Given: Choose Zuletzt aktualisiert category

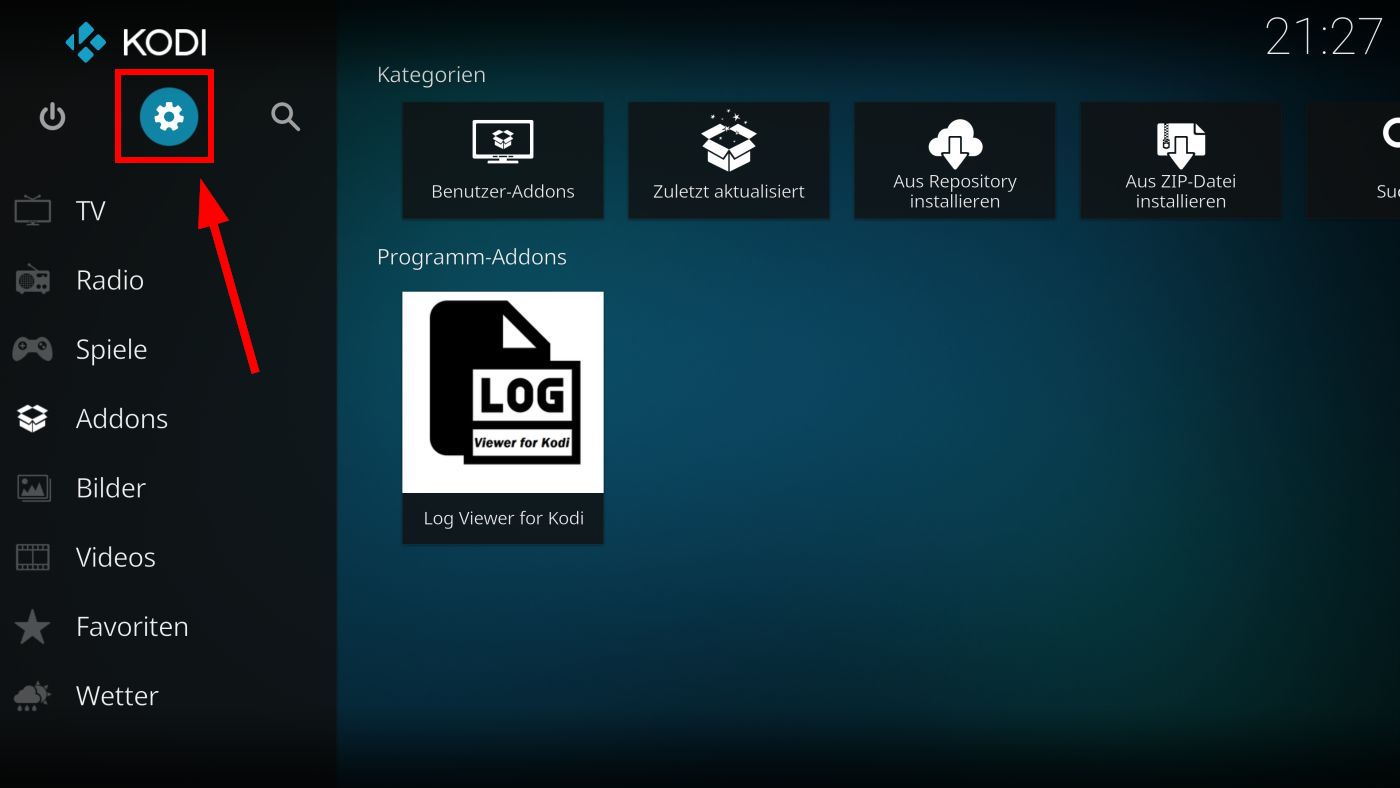Looking at the screenshot, I should coord(729,160).
